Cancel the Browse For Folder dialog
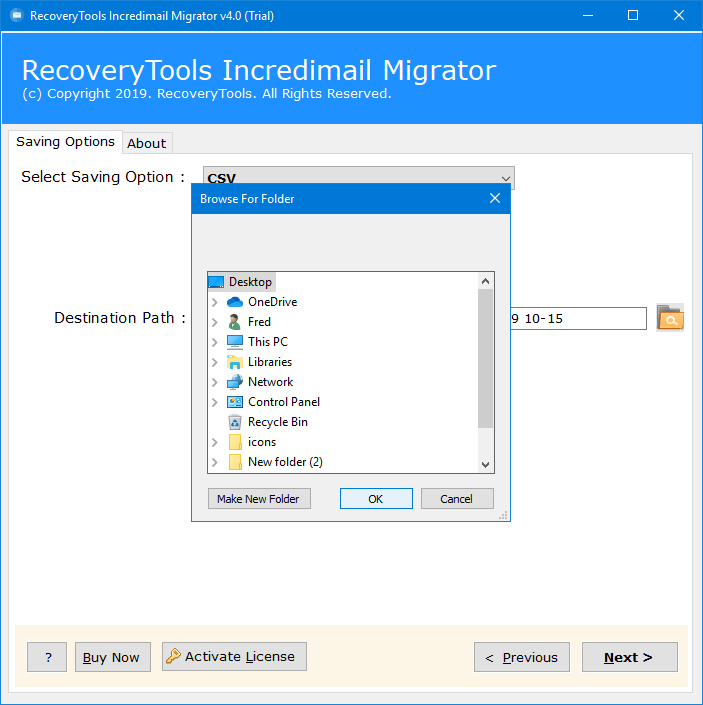 (x=457, y=499)
